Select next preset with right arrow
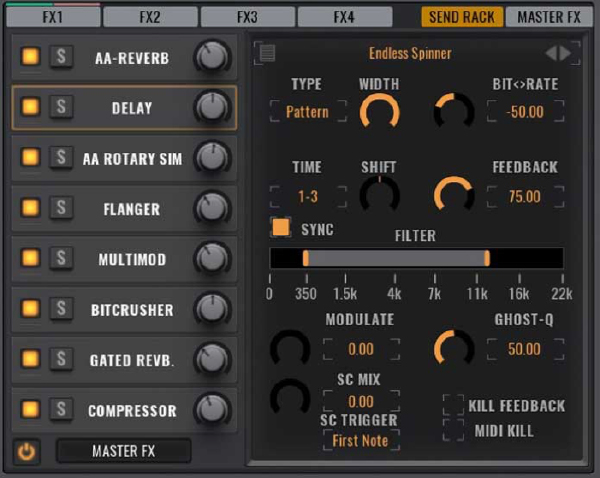Screen dimensions: 600x478 (x=565, y=53)
